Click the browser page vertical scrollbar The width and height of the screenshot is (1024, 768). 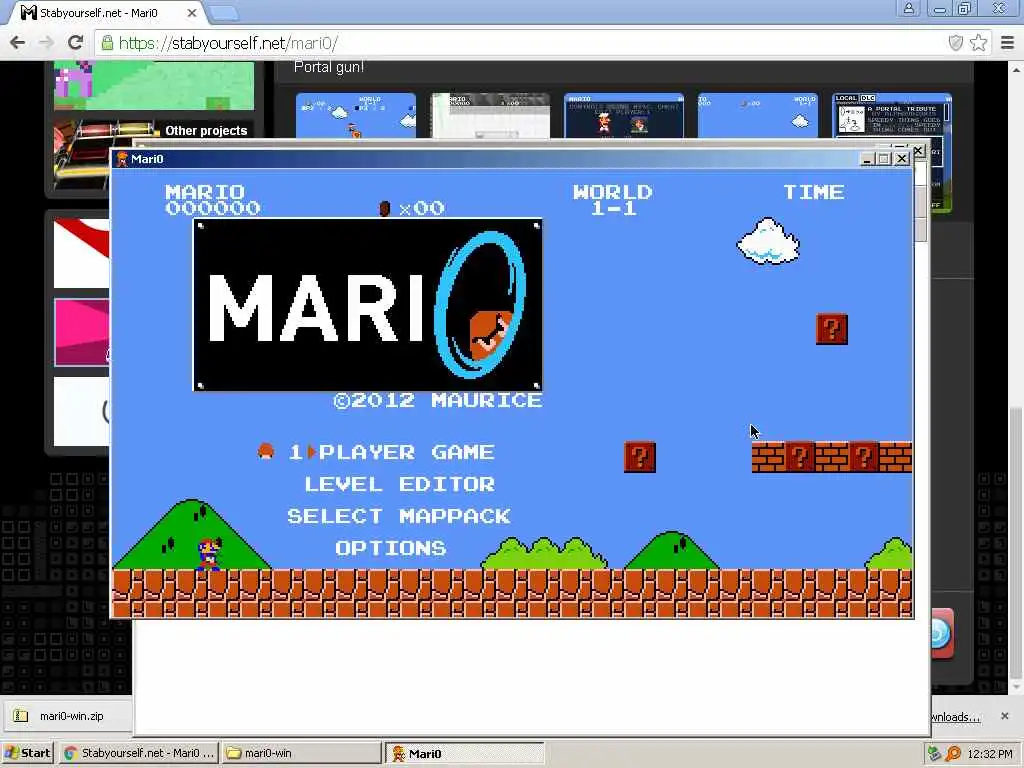click(x=1016, y=542)
